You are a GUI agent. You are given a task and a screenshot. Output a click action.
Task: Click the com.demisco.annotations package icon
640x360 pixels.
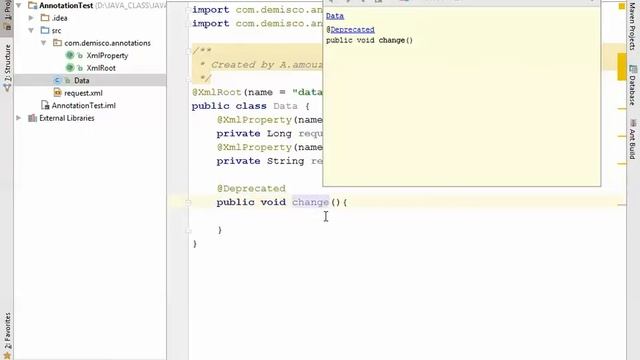[x=57, y=43]
